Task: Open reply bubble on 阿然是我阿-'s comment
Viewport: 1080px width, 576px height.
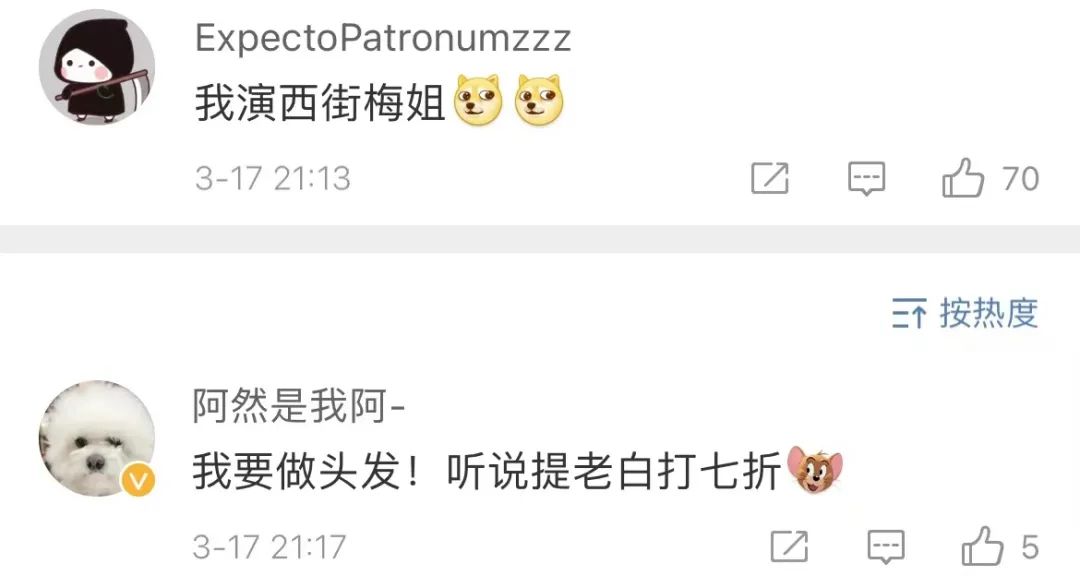Action: [885, 548]
